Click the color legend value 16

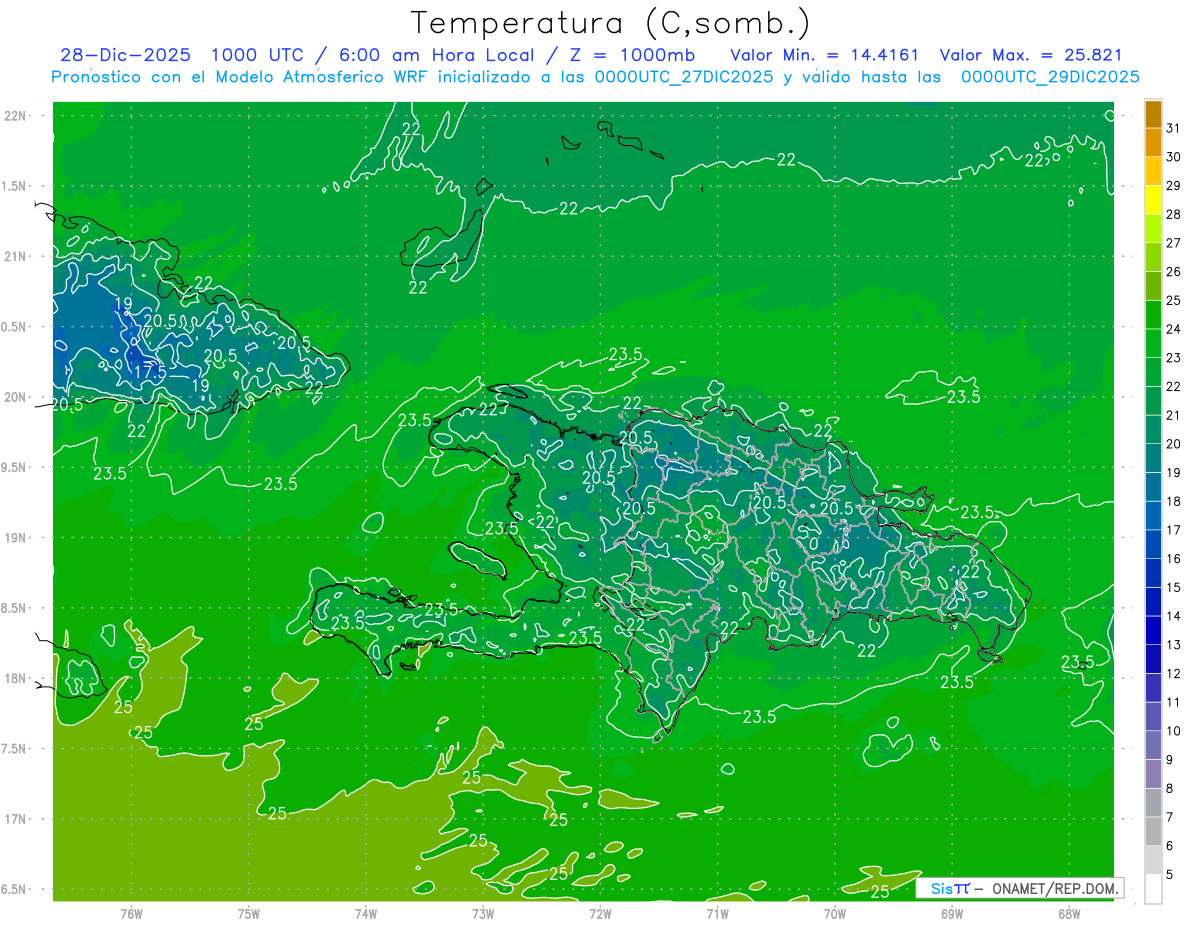pos(1174,559)
